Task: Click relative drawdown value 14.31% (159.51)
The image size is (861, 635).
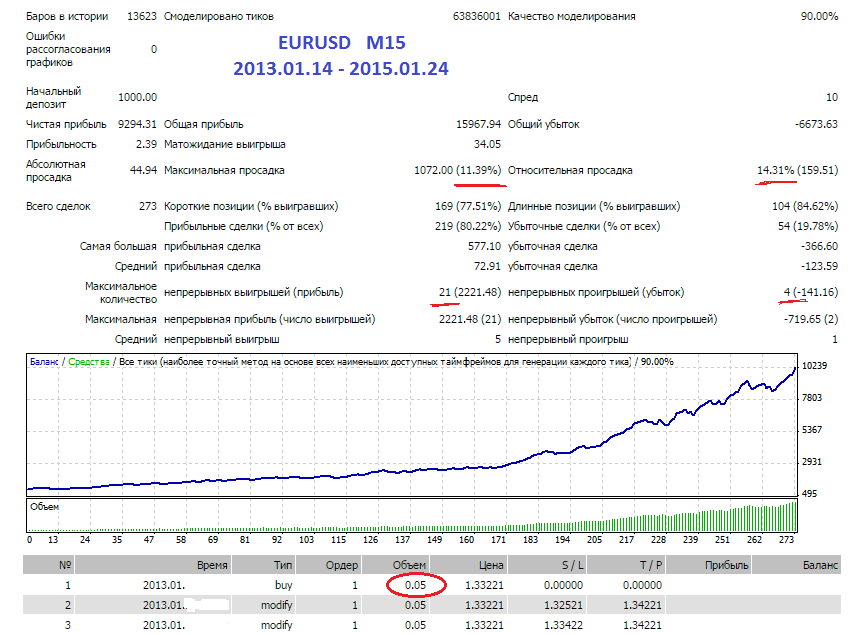Action: click(797, 170)
